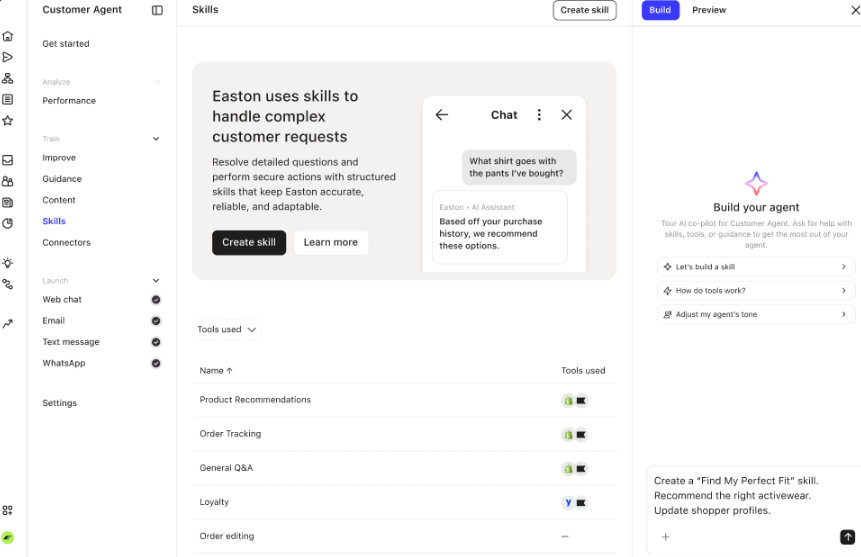This screenshot has width=861, height=557.
Task: Toggle the Email status checkmark
Action: point(156,321)
